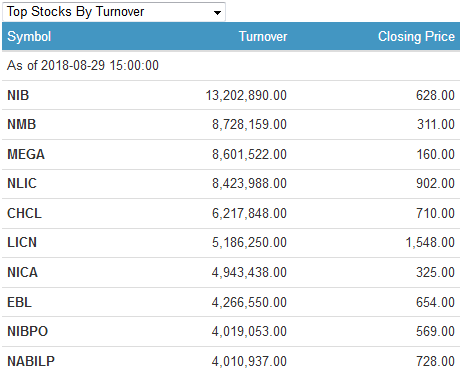Open the NIB stock symbol
This screenshot has height=375, width=464.
pos(18,95)
